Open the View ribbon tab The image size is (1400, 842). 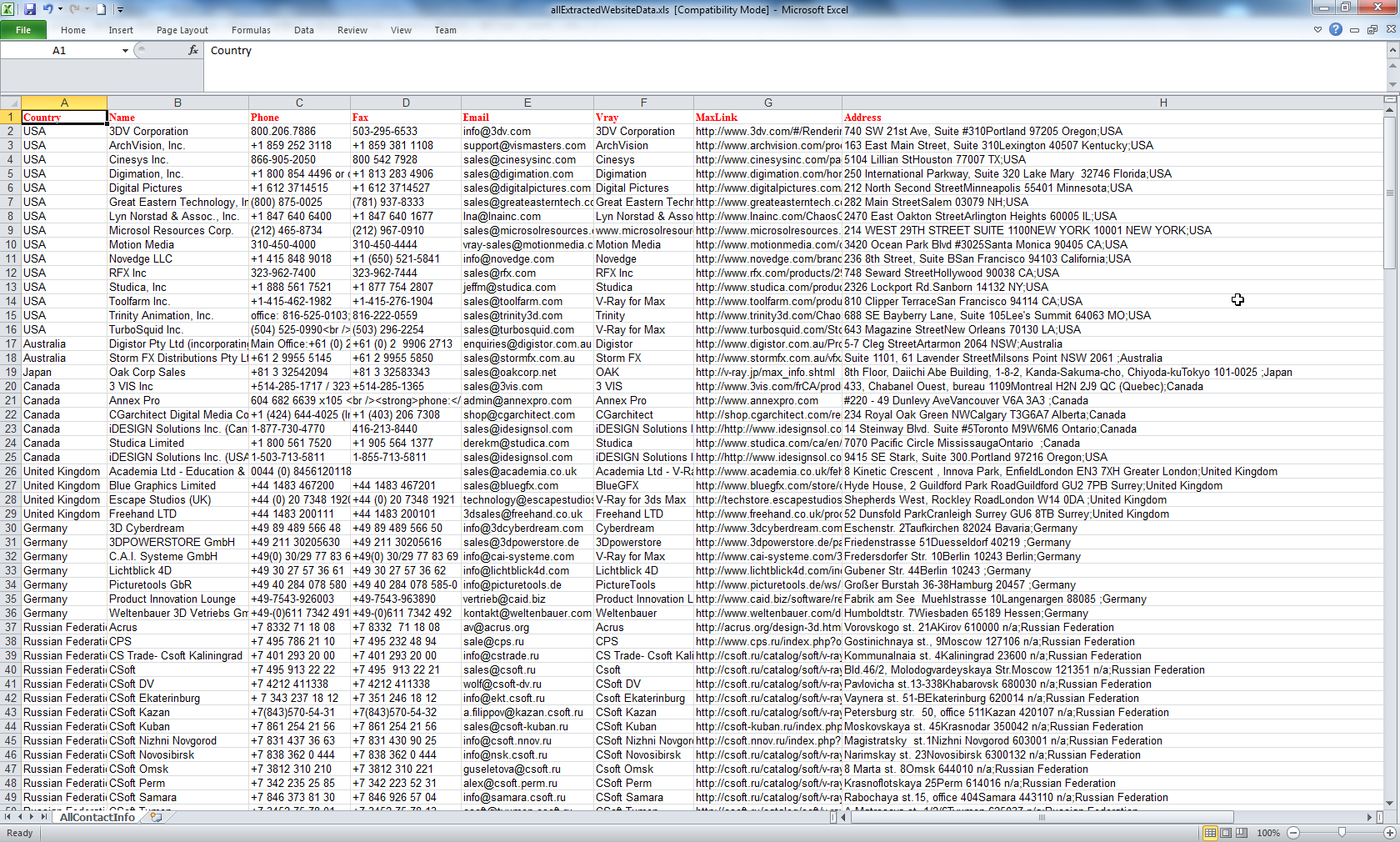click(402, 30)
